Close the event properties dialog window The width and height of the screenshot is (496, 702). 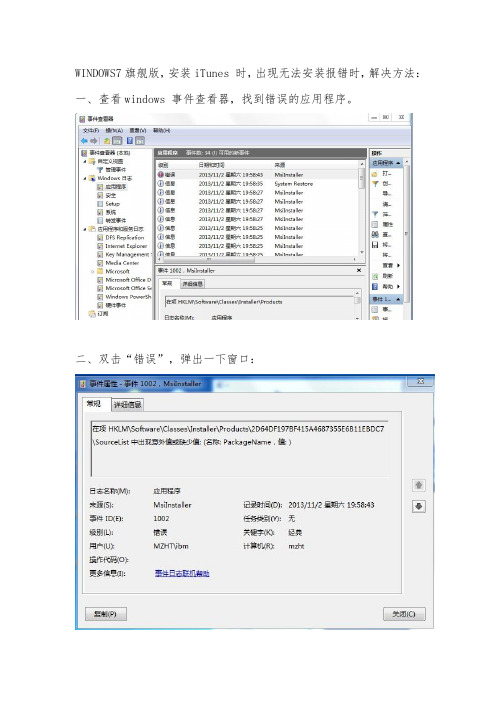tap(420, 381)
